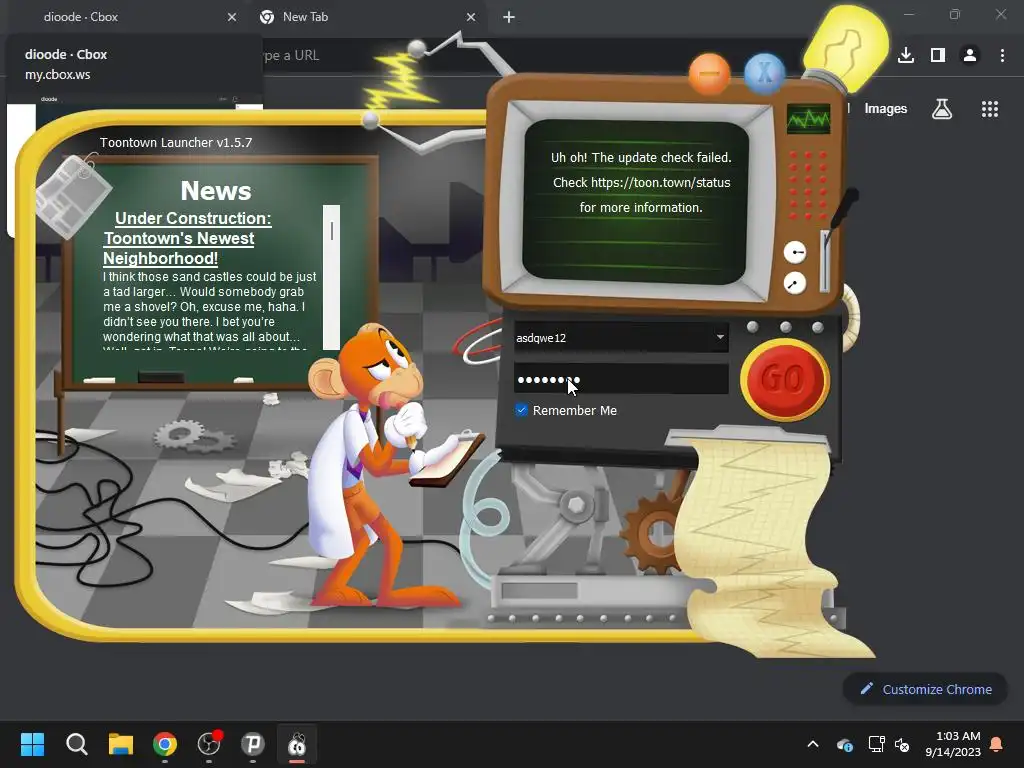Expand the username dropdown arrow

(720, 337)
